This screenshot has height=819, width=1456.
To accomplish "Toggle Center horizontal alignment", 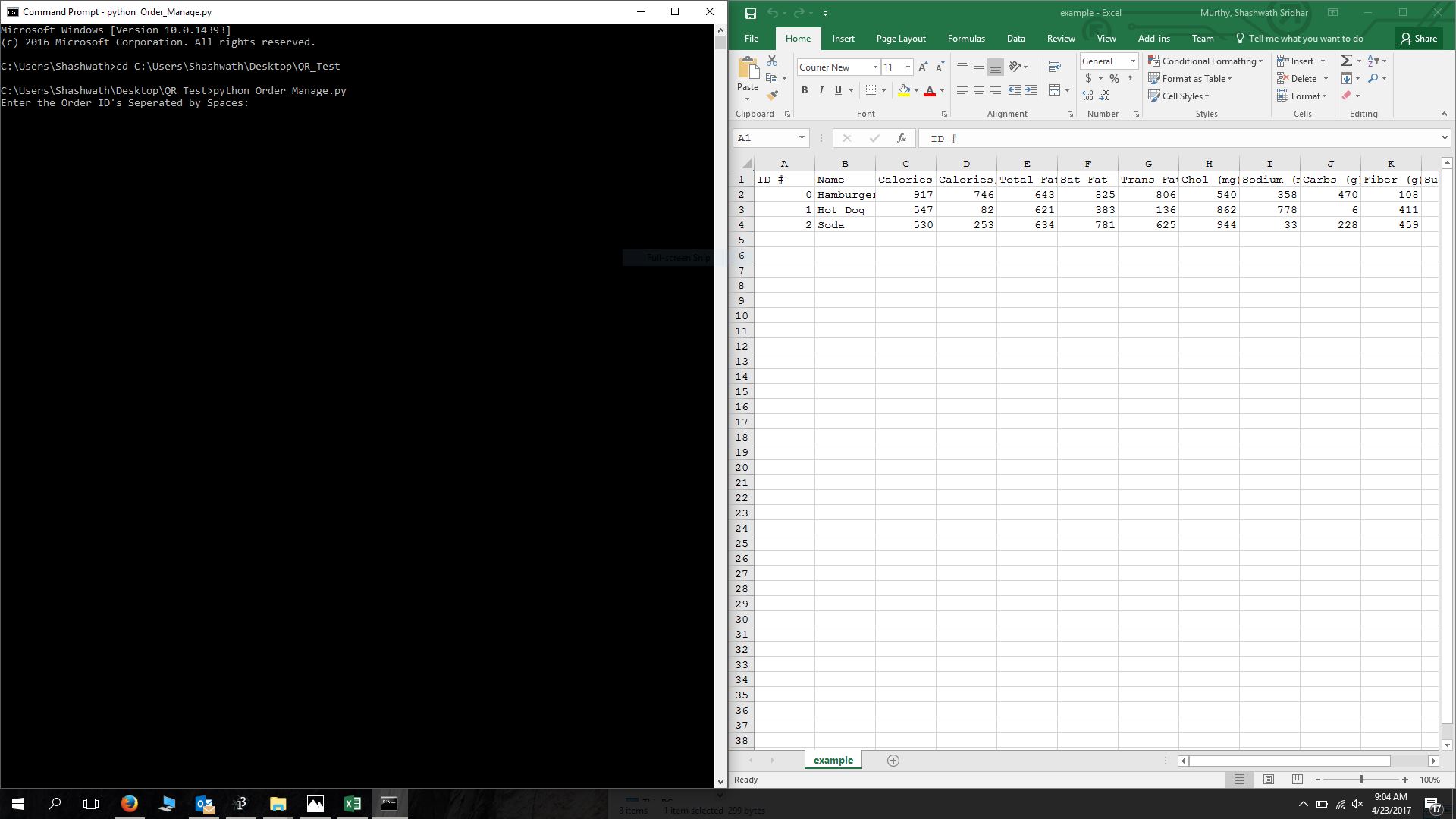I will [x=979, y=90].
